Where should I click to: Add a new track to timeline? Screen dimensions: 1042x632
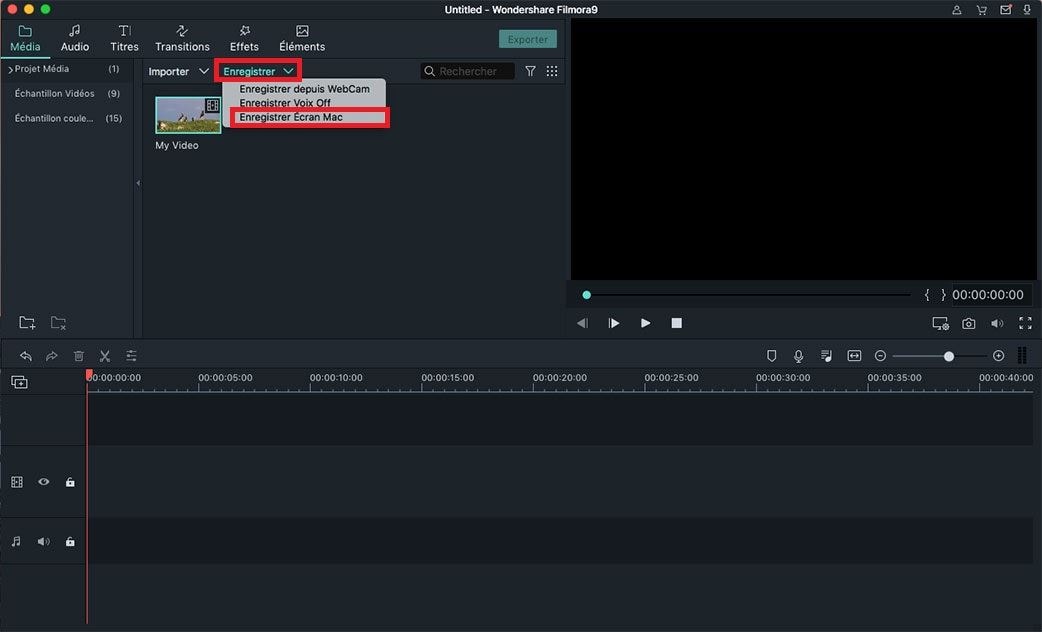pyautogui.click(x=19, y=382)
